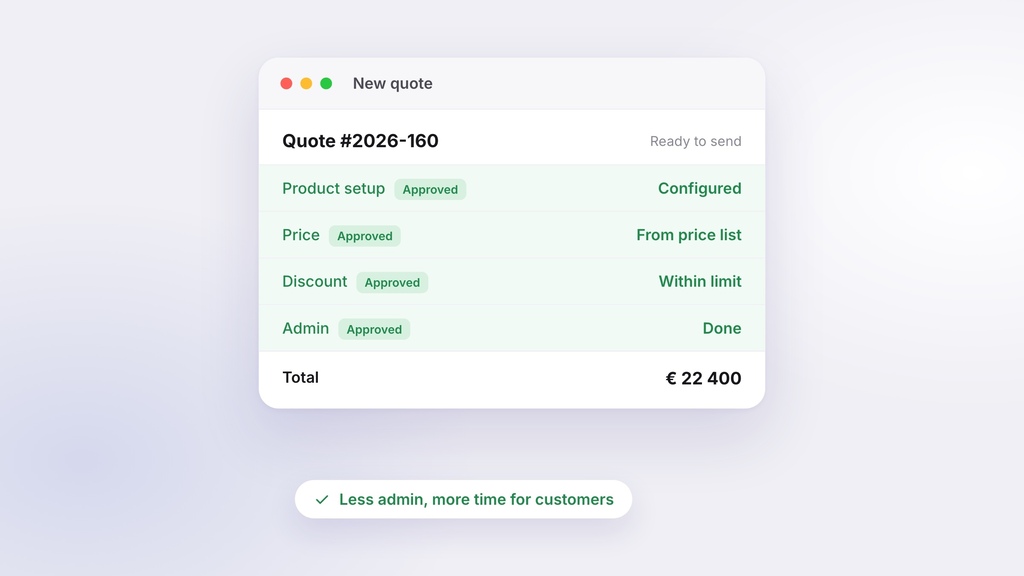Click the checkmark icon in bottom pill

click(x=322, y=500)
